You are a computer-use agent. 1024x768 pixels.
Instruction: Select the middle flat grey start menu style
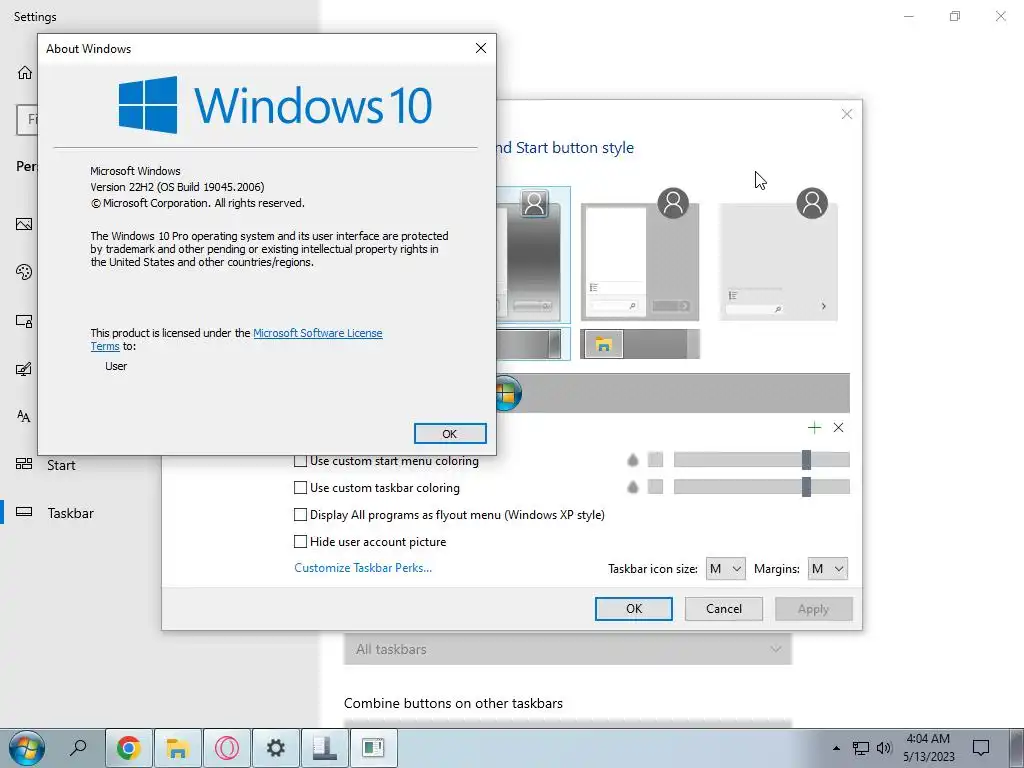(640, 256)
